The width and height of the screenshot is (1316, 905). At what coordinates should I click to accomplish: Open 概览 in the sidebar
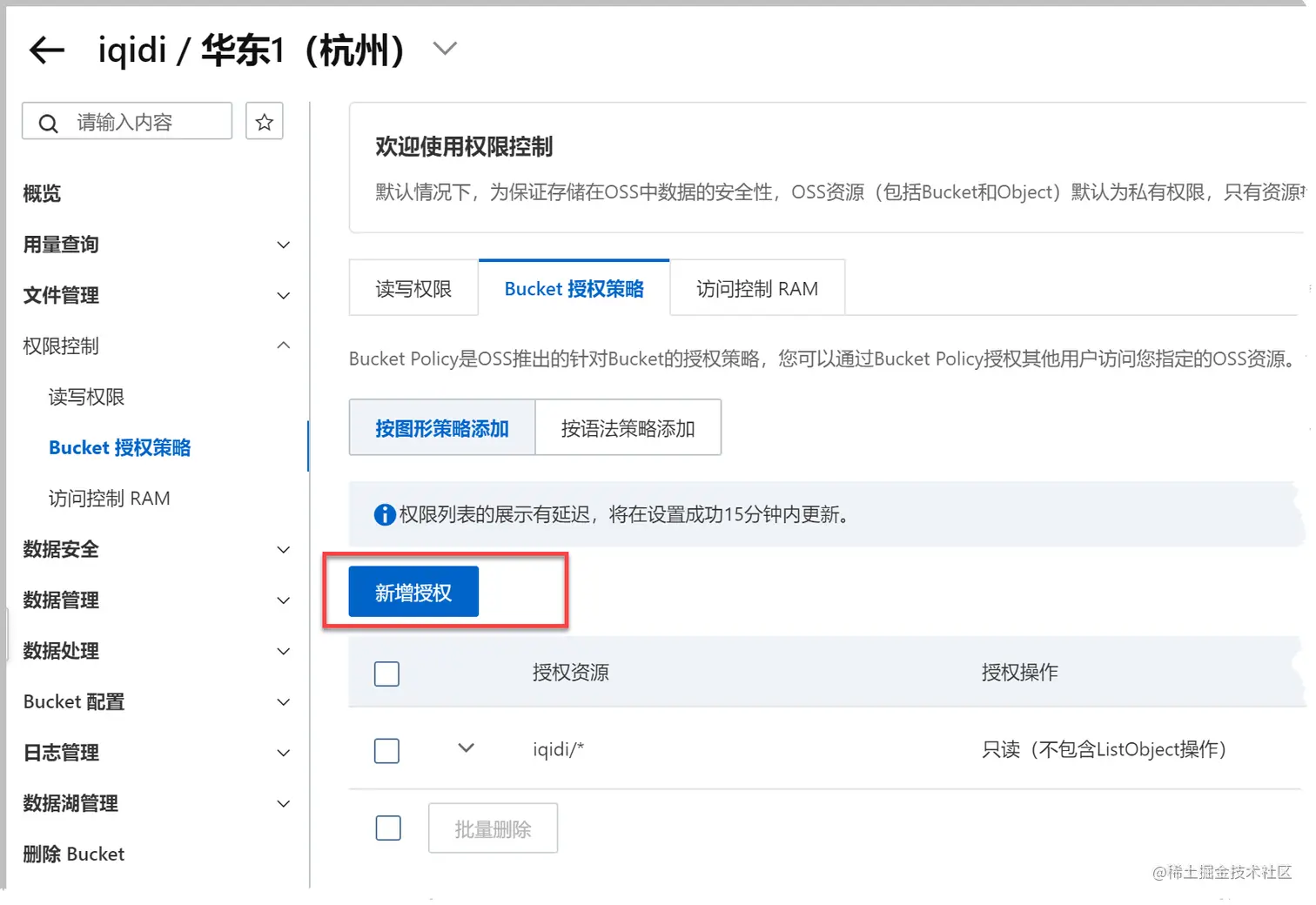tap(42, 193)
